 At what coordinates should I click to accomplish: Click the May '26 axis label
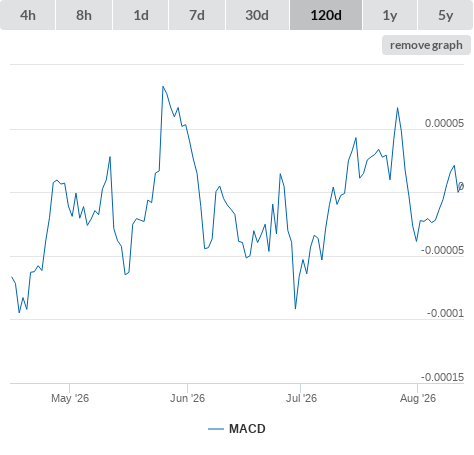pyautogui.click(x=70, y=398)
